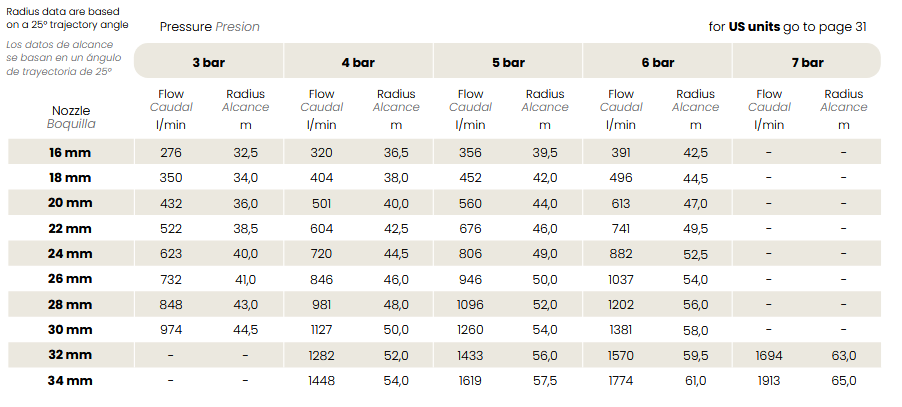Click the 20 mm nozzle row label
902x407 pixels.
pyautogui.click(x=70, y=203)
